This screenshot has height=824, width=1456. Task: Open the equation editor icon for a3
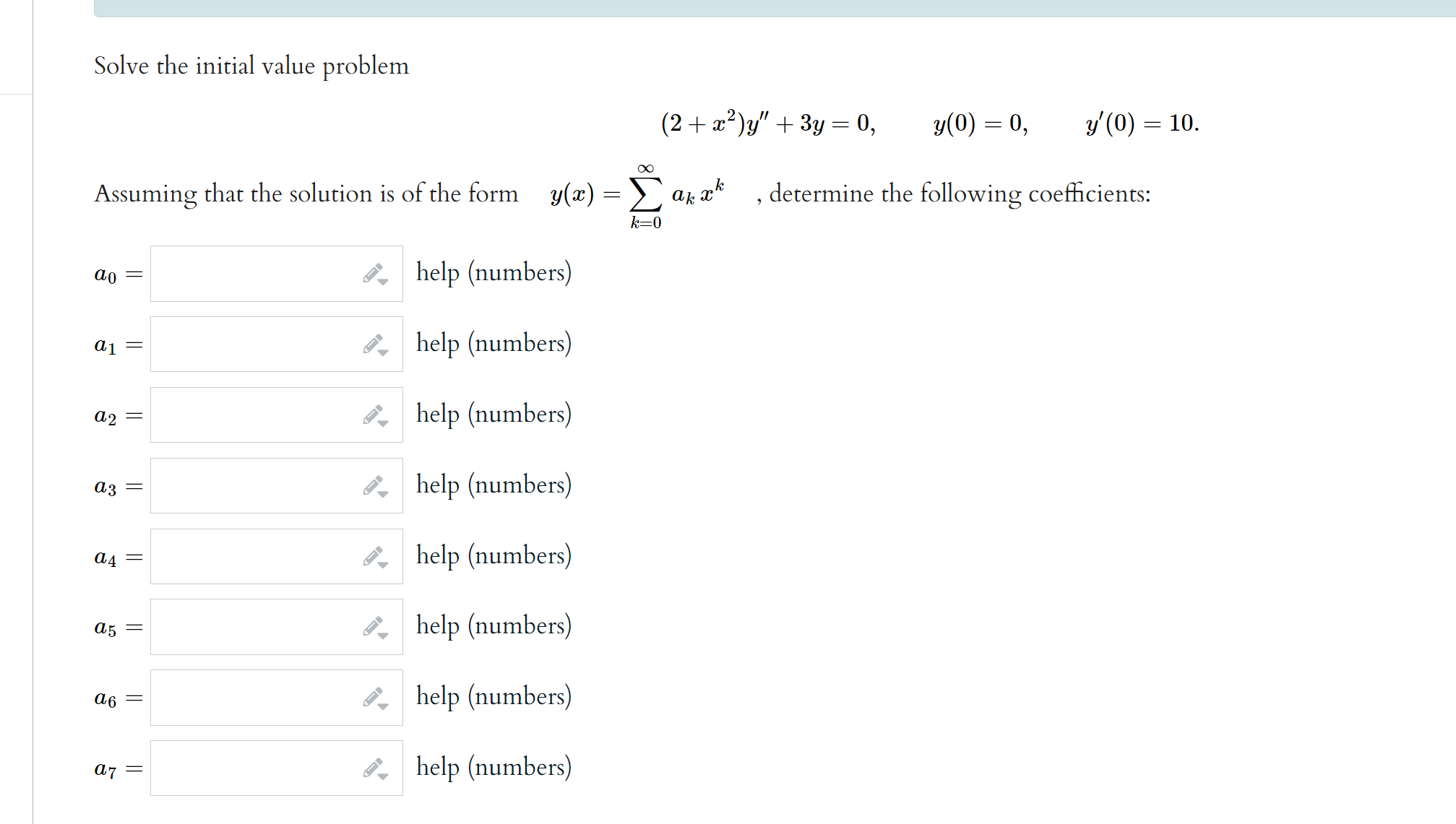[374, 485]
